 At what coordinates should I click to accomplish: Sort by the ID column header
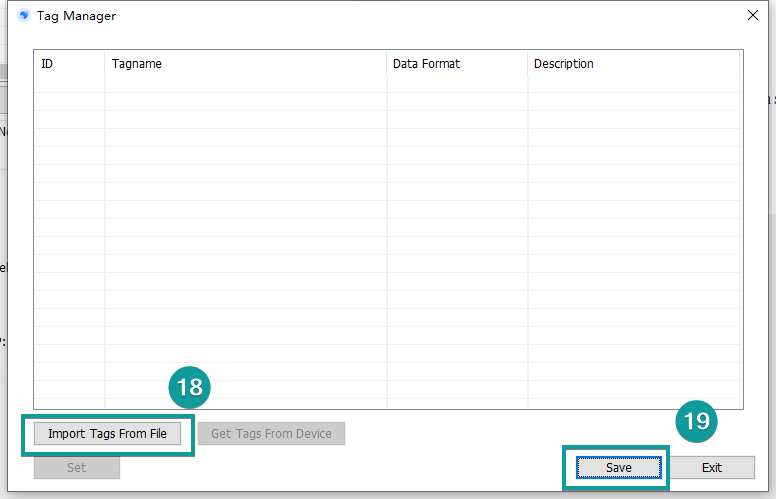69,64
